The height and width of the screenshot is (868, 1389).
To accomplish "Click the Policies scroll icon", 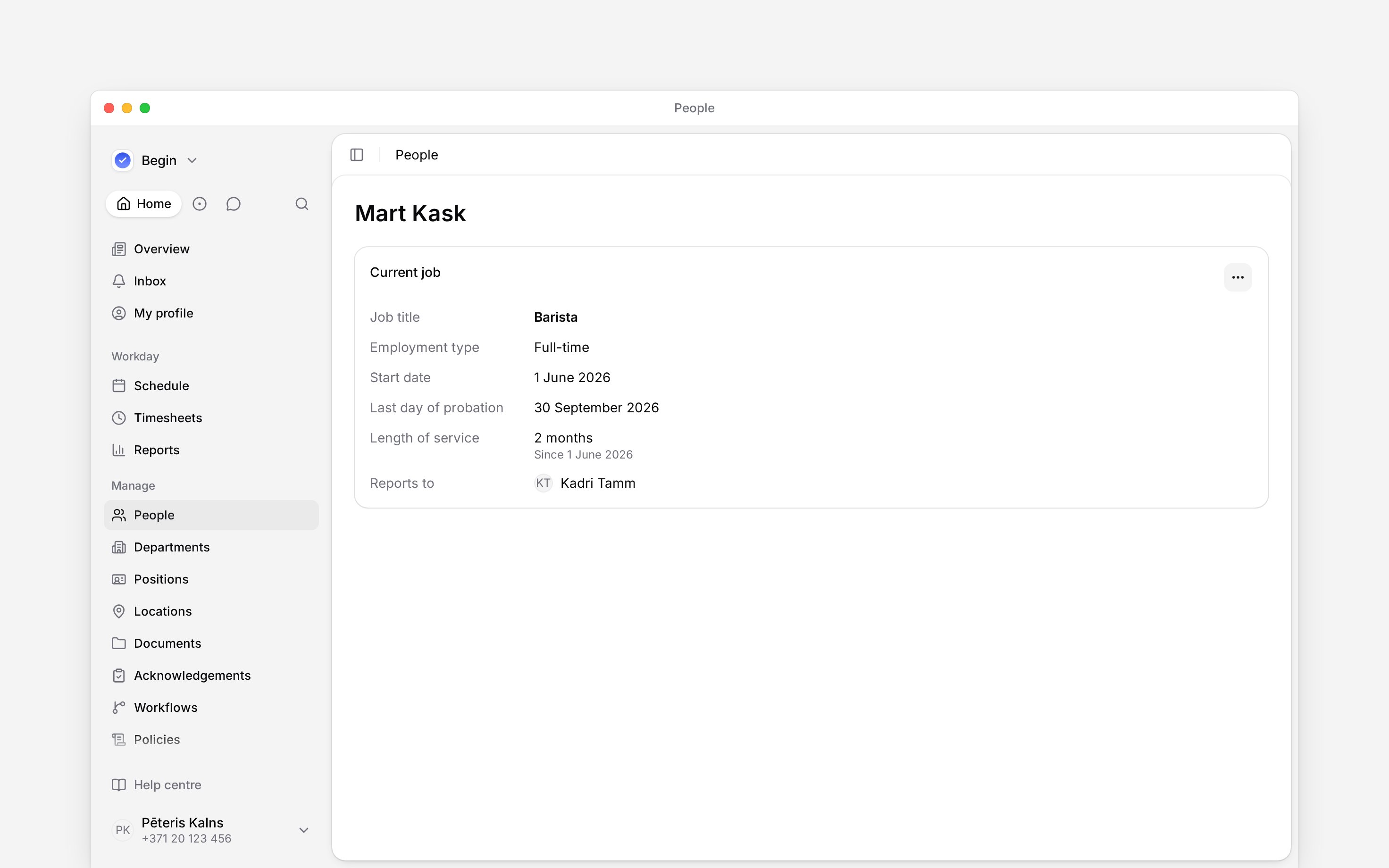I will pyautogui.click(x=119, y=740).
